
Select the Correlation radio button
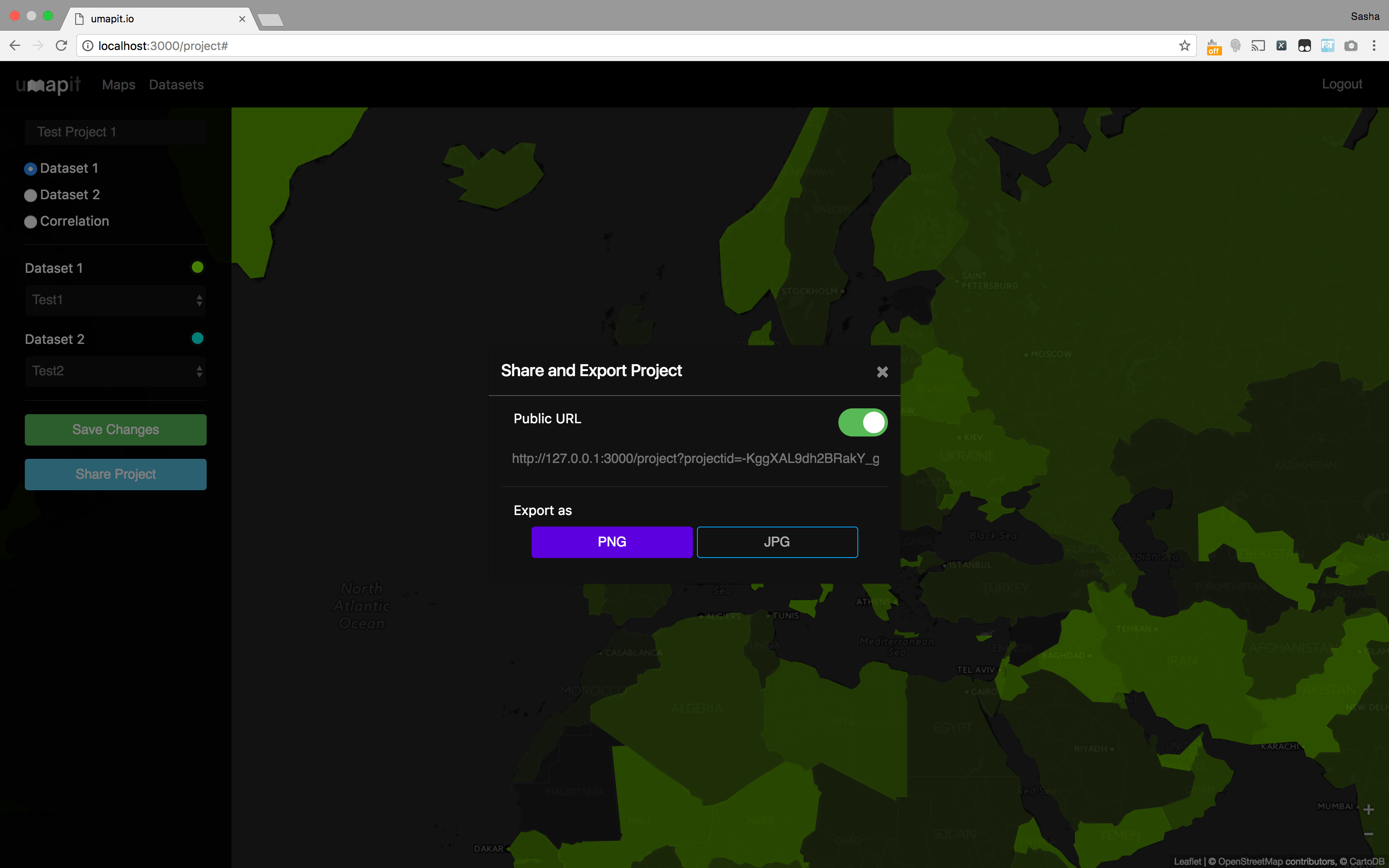31,222
